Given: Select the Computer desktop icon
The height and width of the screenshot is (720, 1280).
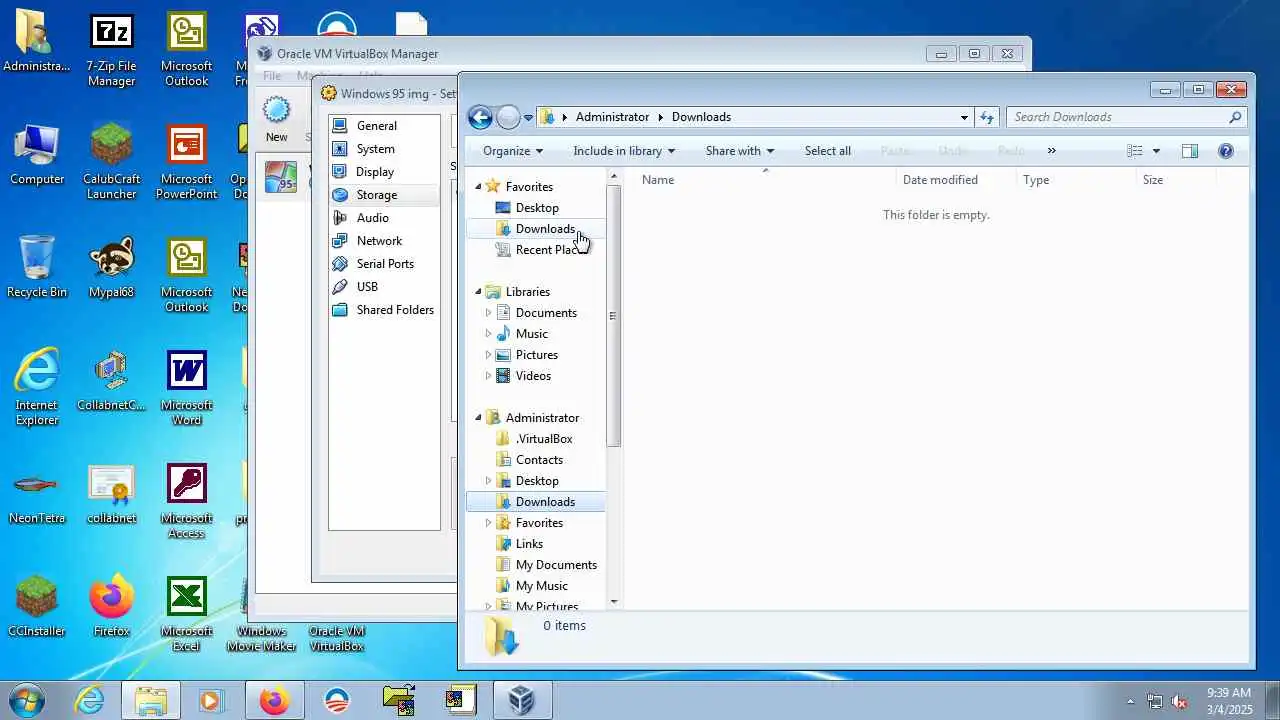Looking at the screenshot, I should pyautogui.click(x=37, y=155).
